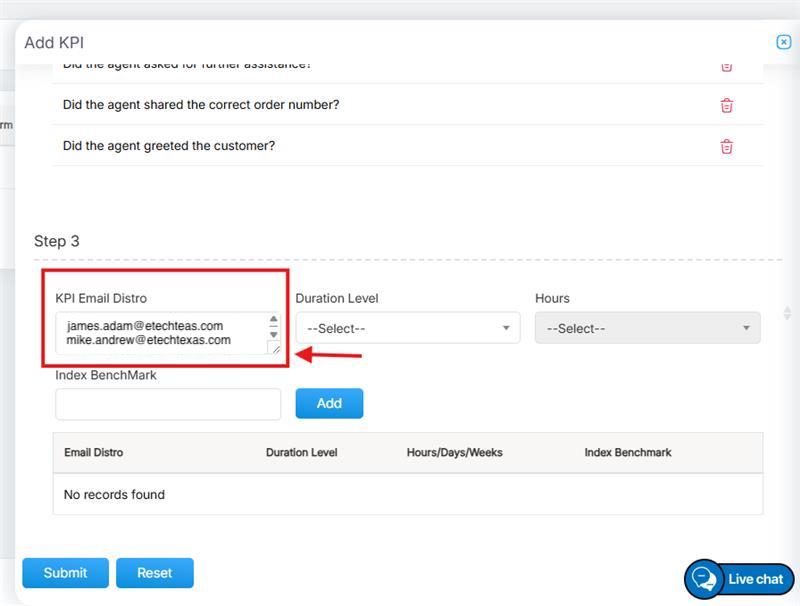
Task: Click trash icon for further assistance question
Action: tap(727, 66)
